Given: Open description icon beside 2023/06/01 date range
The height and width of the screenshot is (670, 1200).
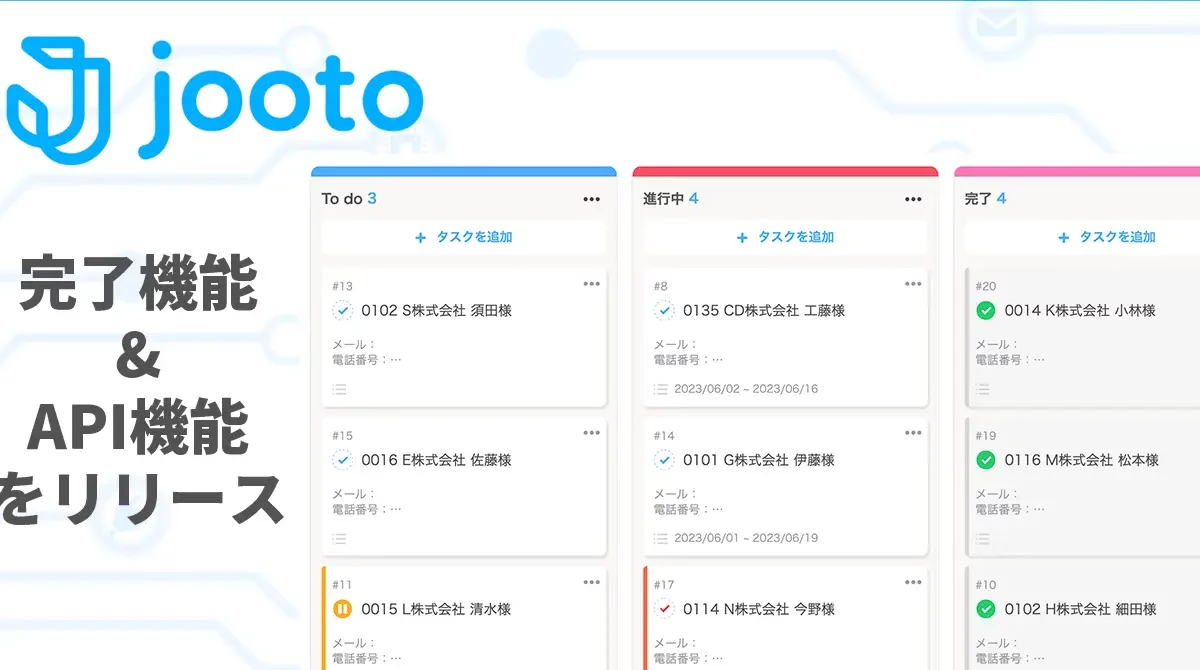Looking at the screenshot, I should tap(661, 538).
